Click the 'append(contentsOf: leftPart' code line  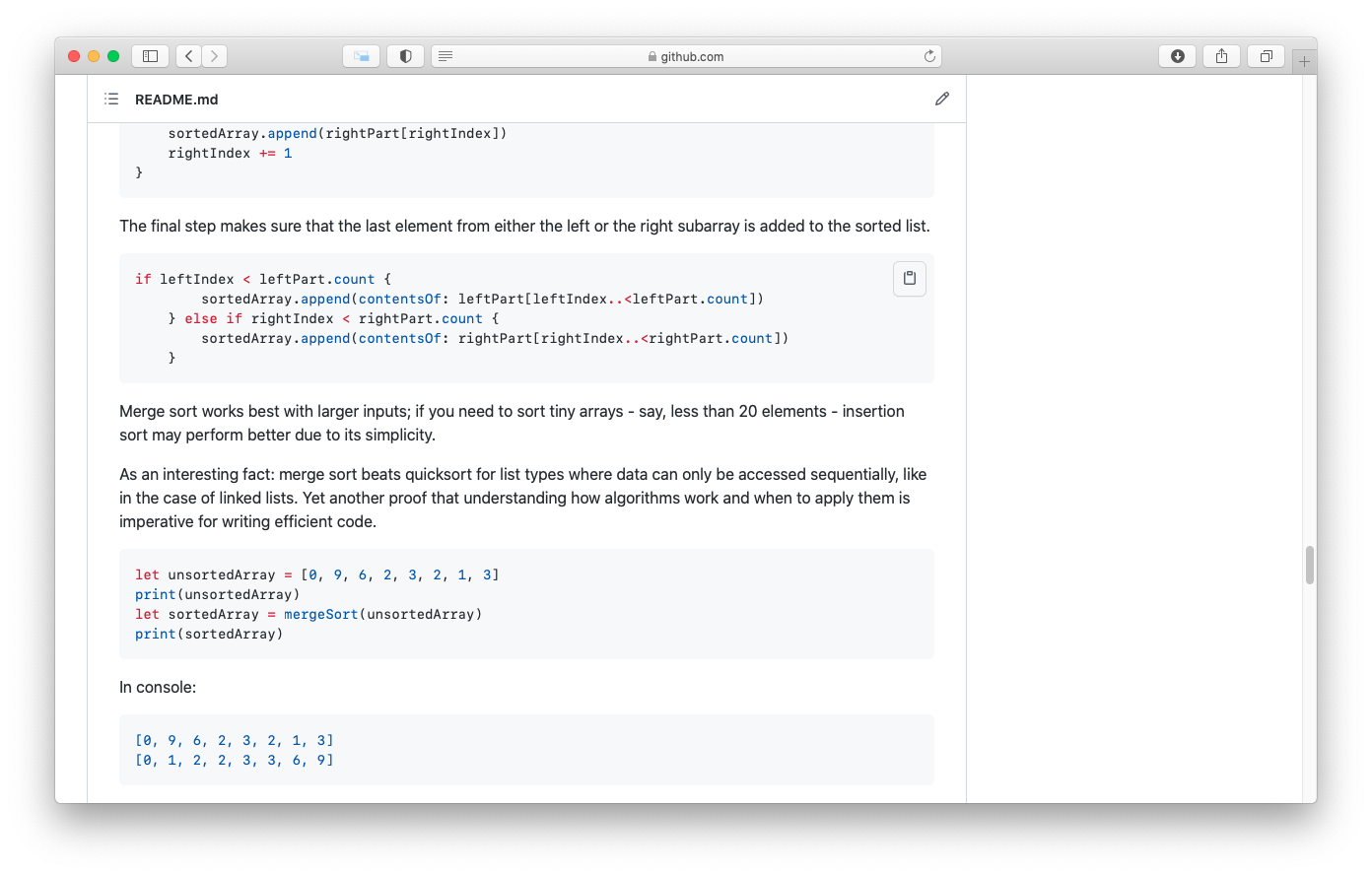[x=483, y=299]
